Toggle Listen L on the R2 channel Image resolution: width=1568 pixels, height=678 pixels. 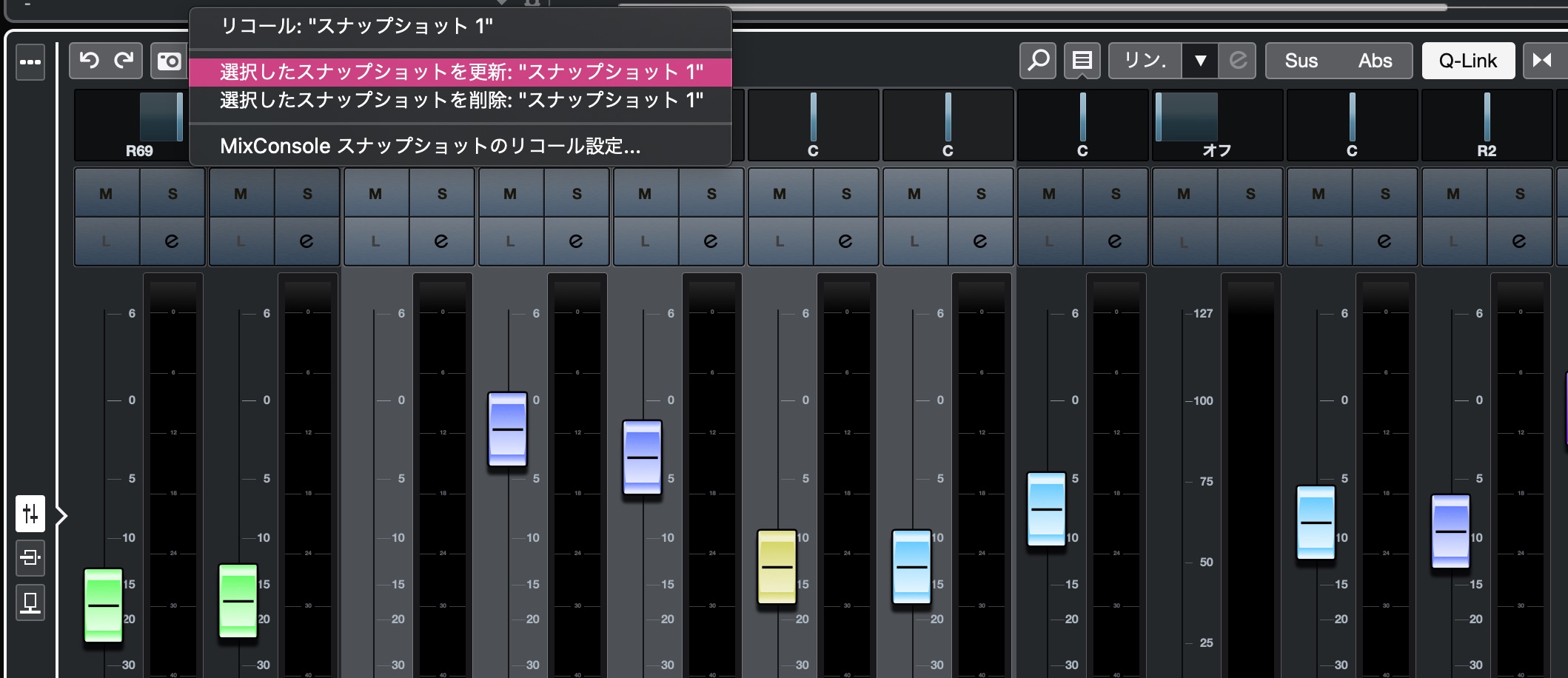[x=1454, y=241]
